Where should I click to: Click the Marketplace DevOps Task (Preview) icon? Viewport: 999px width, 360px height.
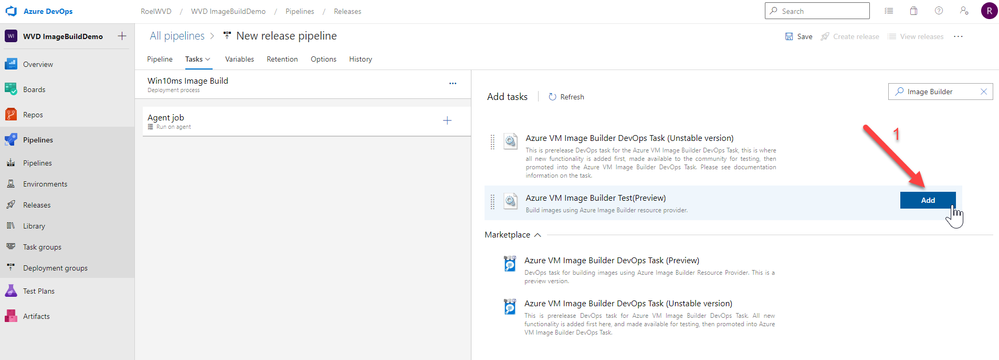click(510, 264)
